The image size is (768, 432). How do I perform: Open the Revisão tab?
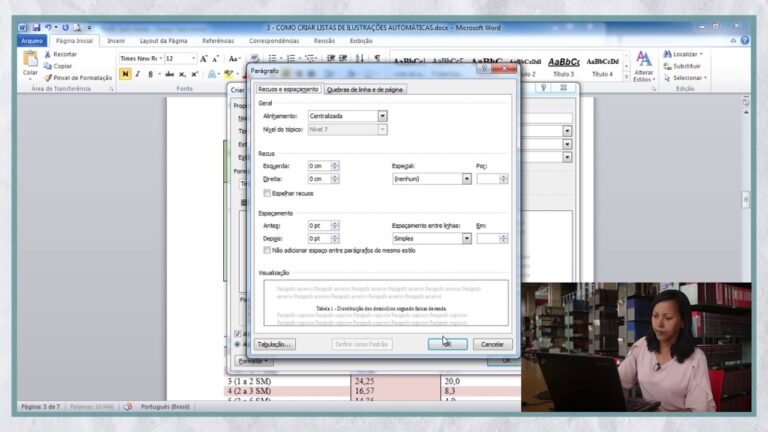324,41
